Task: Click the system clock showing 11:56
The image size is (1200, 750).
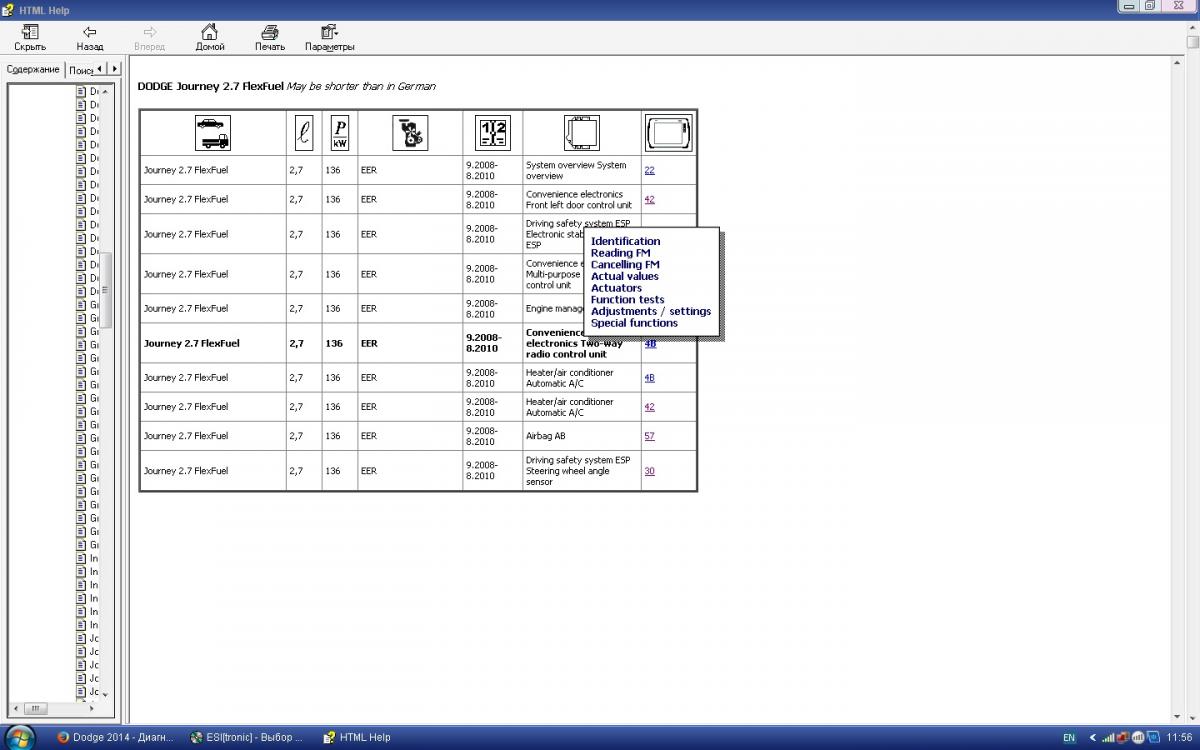Action: (1179, 738)
